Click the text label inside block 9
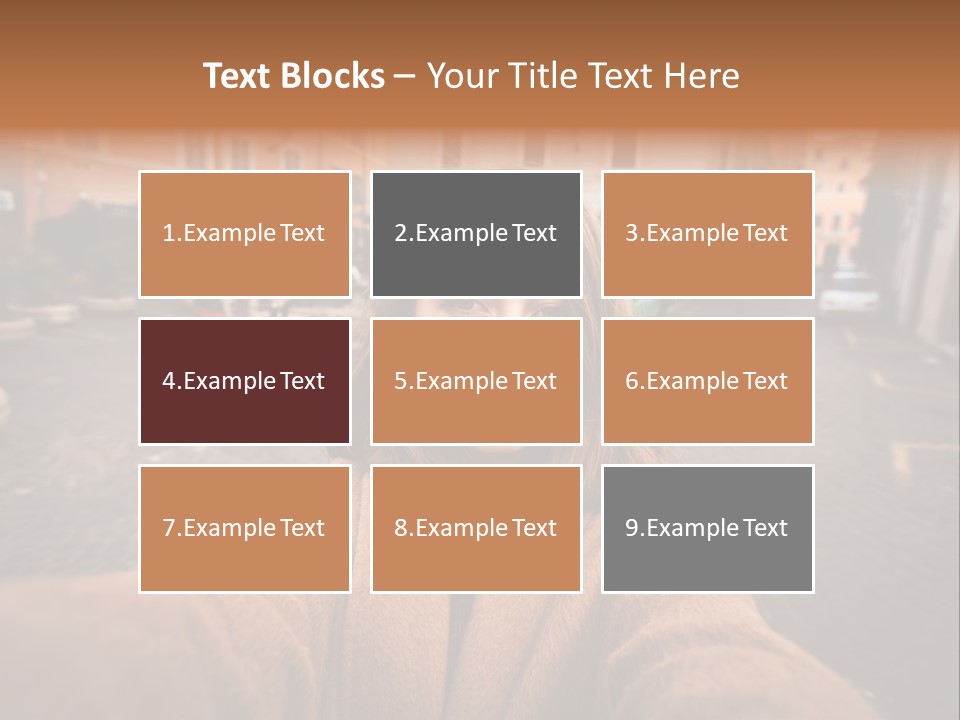The width and height of the screenshot is (960, 720). point(706,528)
